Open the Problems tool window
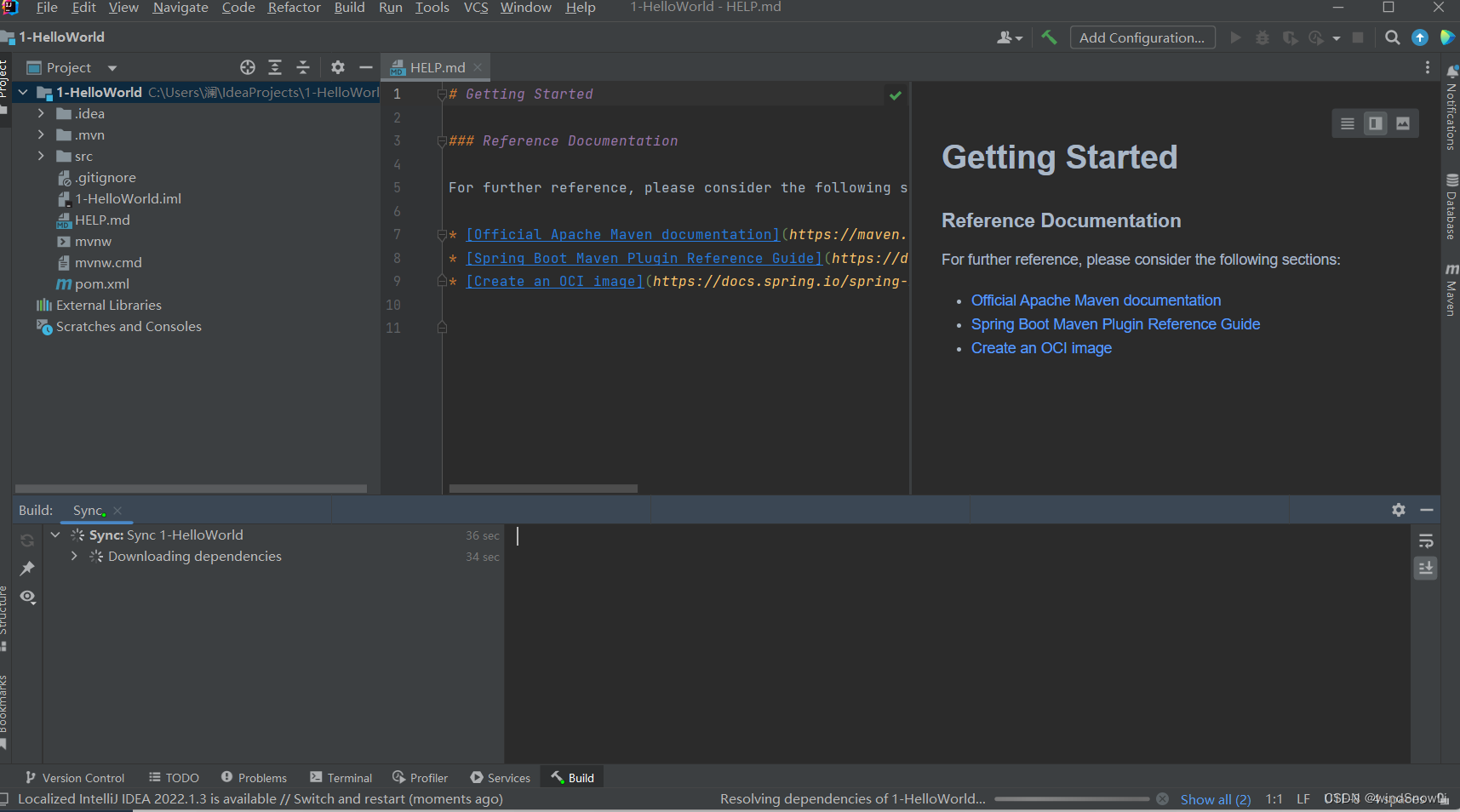 [x=254, y=778]
